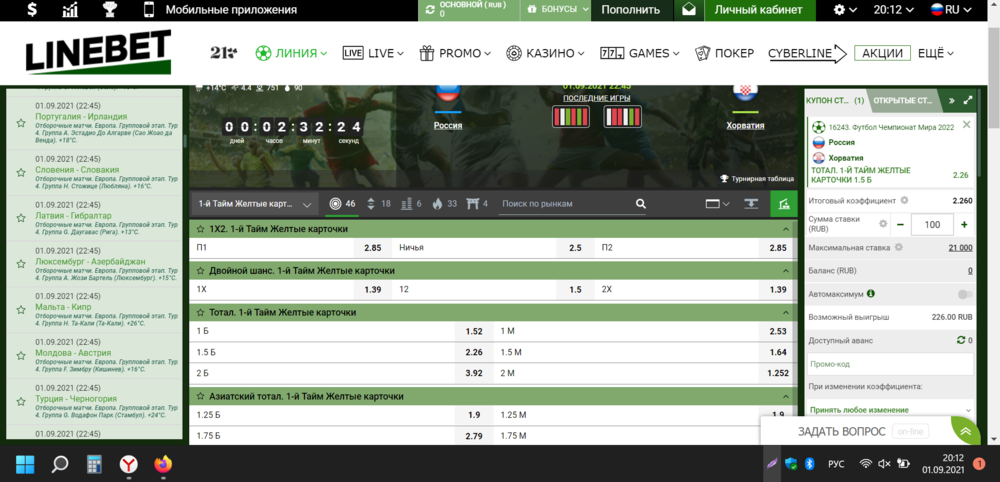Viewport: 1000px width, 482px height.
Task: Favorite the Тотал yellow cards market
Action: [x=200, y=313]
